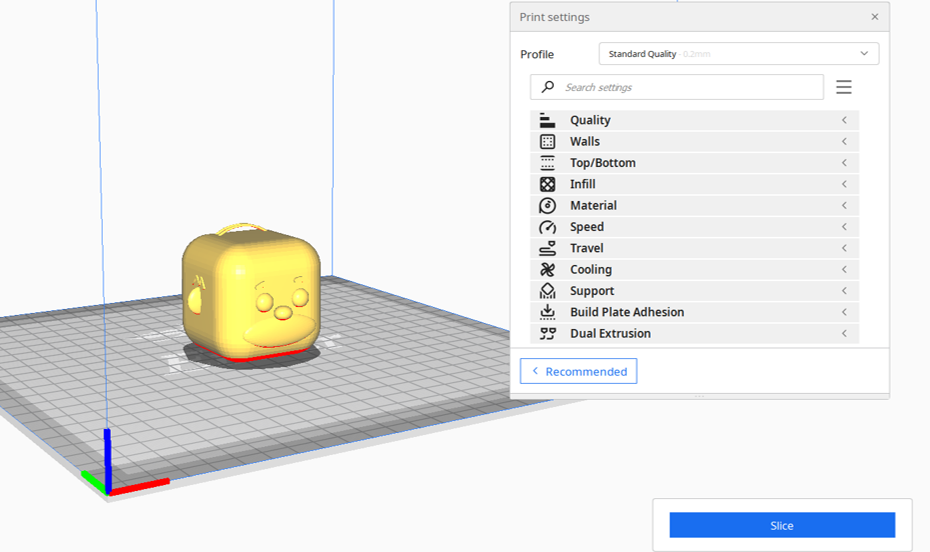Close the Print settings panel
The image size is (930, 552).
click(x=875, y=17)
